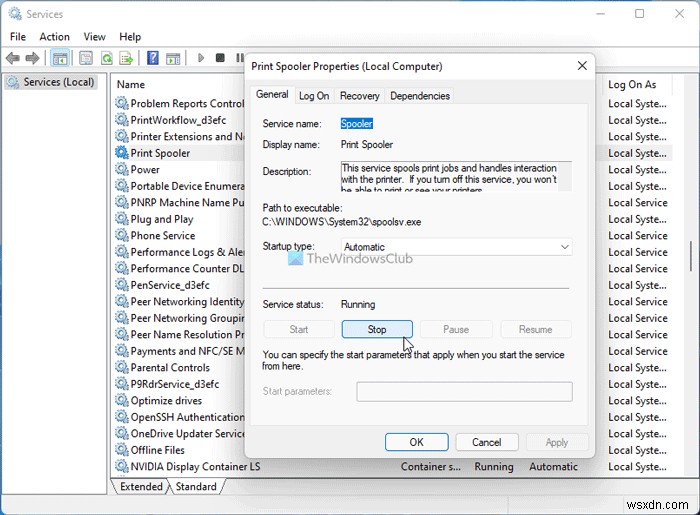Open the Action menu
The image size is (700, 515).
tap(54, 37)
